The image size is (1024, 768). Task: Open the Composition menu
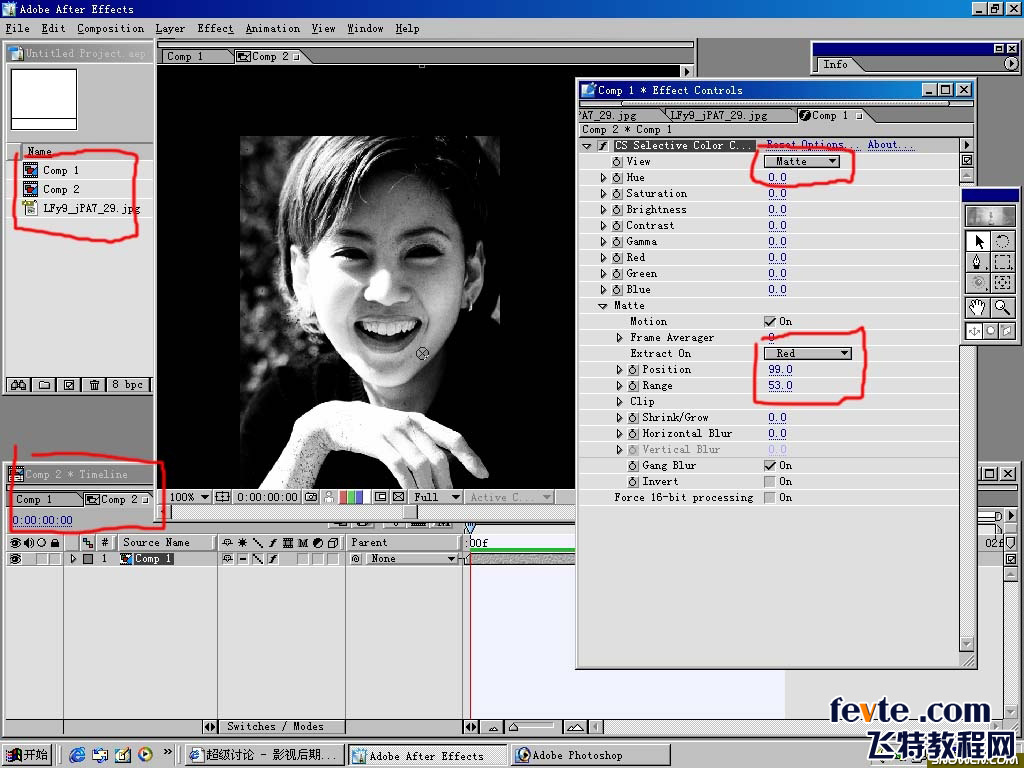(110, 29)
